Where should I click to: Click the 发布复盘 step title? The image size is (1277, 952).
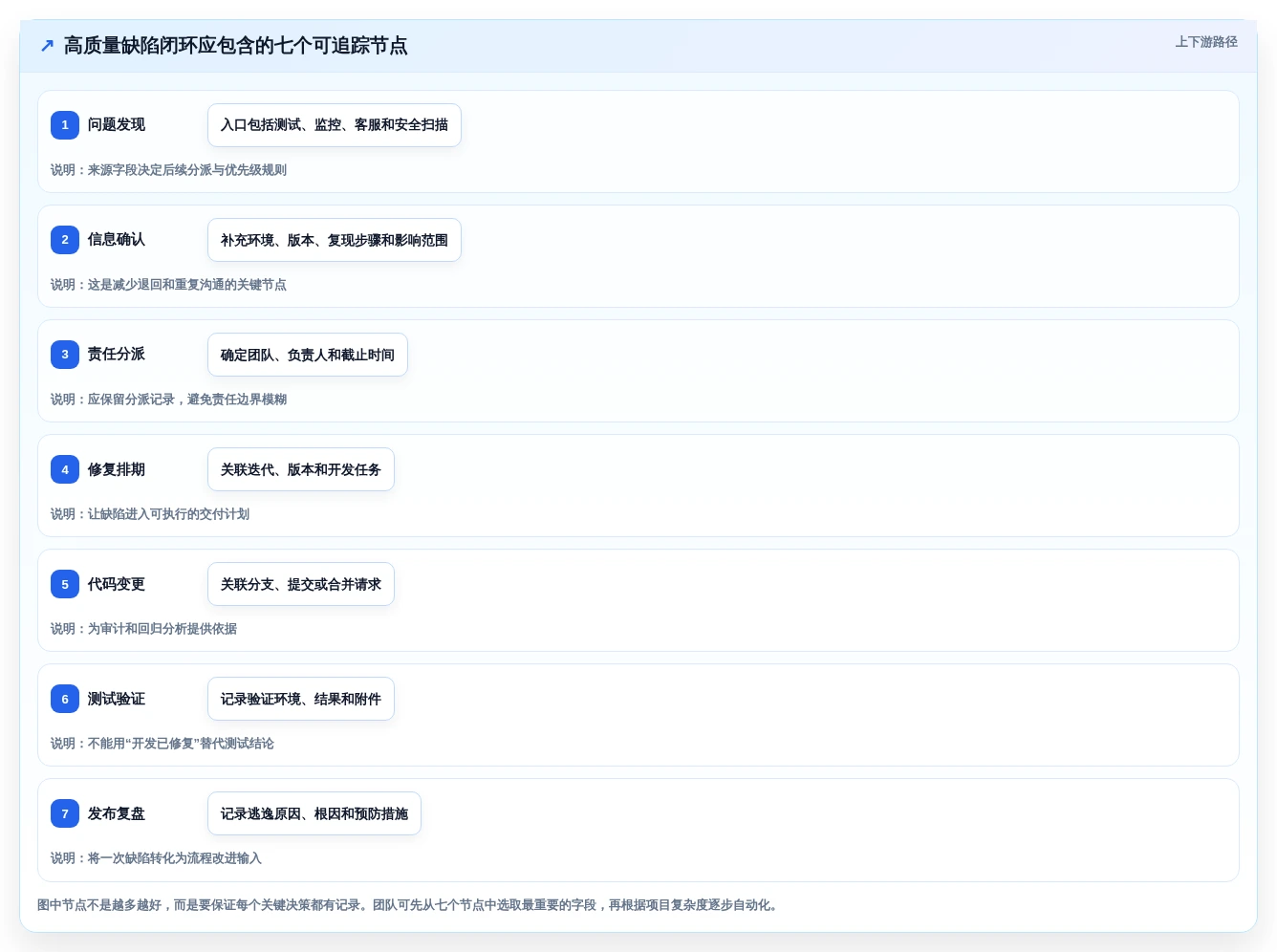click(x=117, y=813)
